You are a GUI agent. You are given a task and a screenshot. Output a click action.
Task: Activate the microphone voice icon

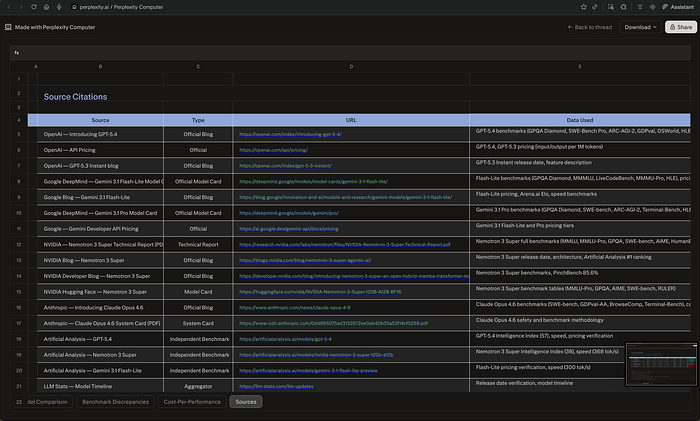[59, 7]
